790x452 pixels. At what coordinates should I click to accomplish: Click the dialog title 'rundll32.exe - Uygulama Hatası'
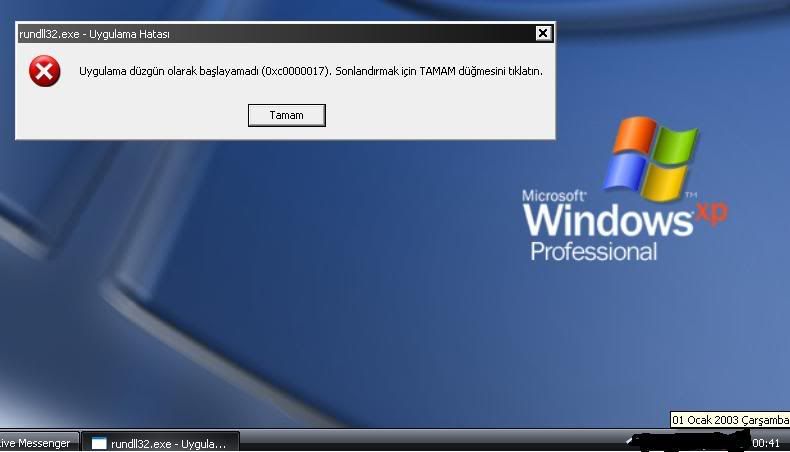(94, 34)
